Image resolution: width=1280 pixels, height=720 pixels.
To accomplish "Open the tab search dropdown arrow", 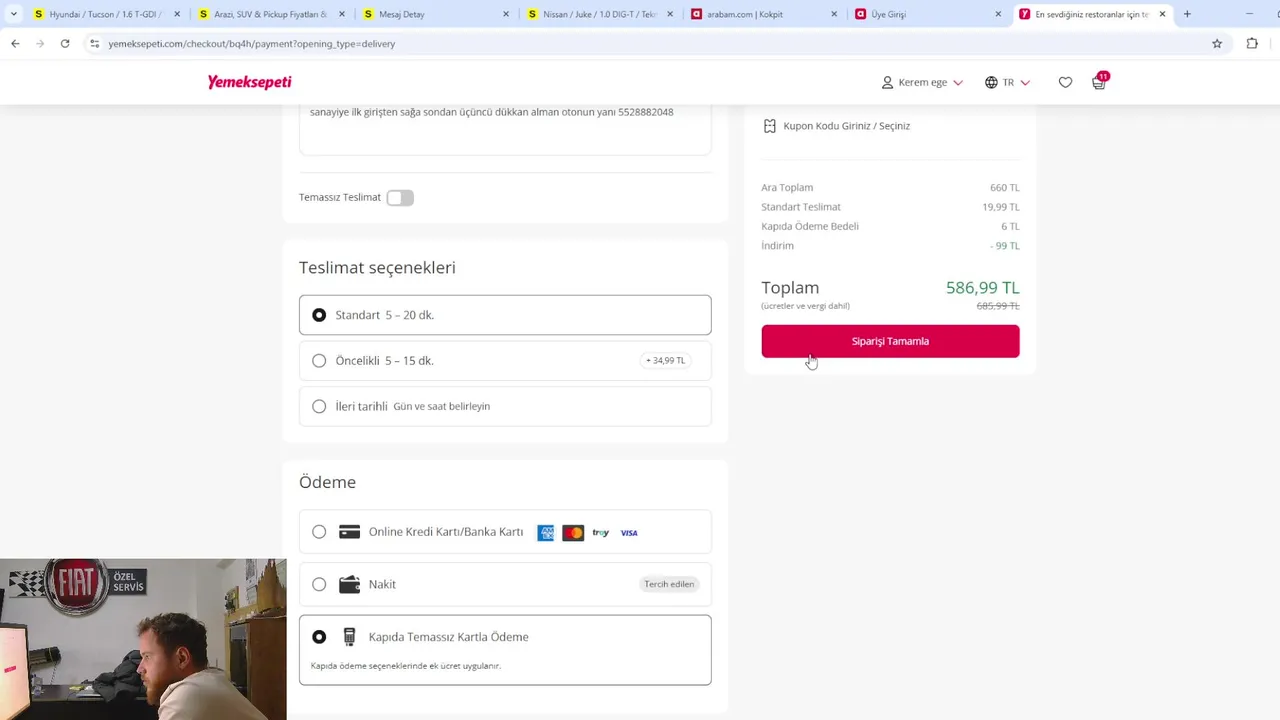I will [x=14, y=14].
